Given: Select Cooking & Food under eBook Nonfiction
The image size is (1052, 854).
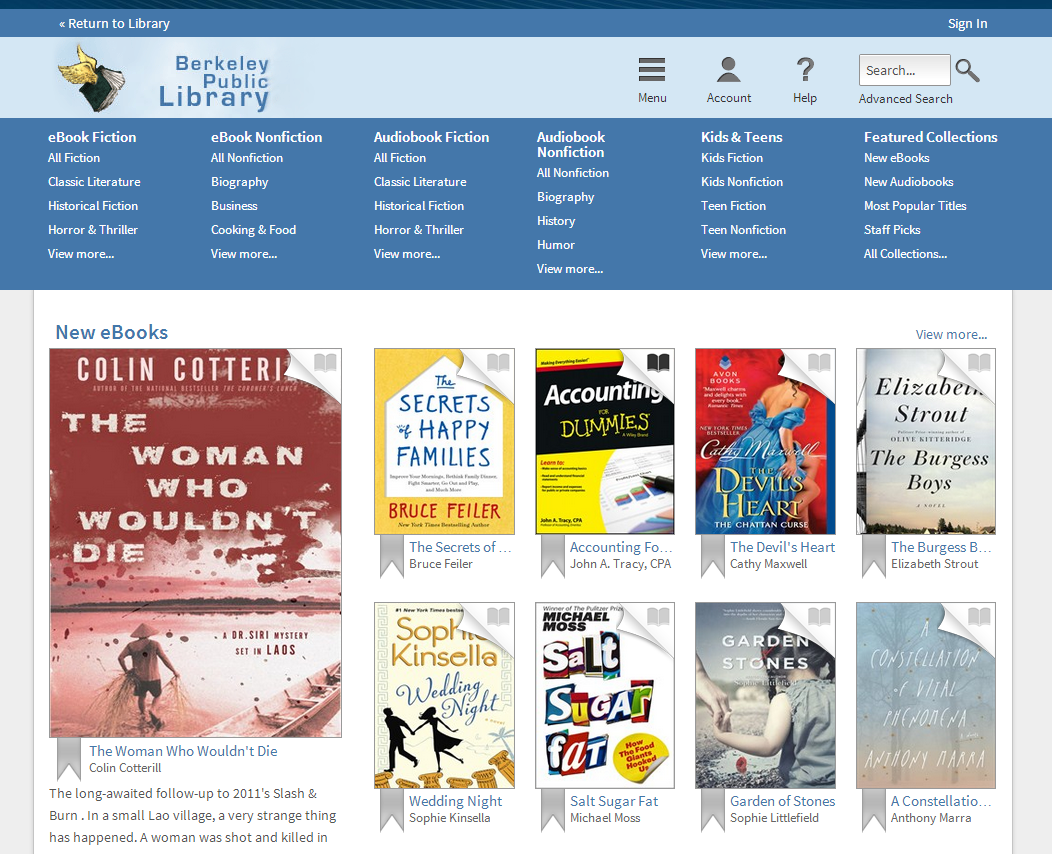Looking at the screenshot, I should point(254,229).
